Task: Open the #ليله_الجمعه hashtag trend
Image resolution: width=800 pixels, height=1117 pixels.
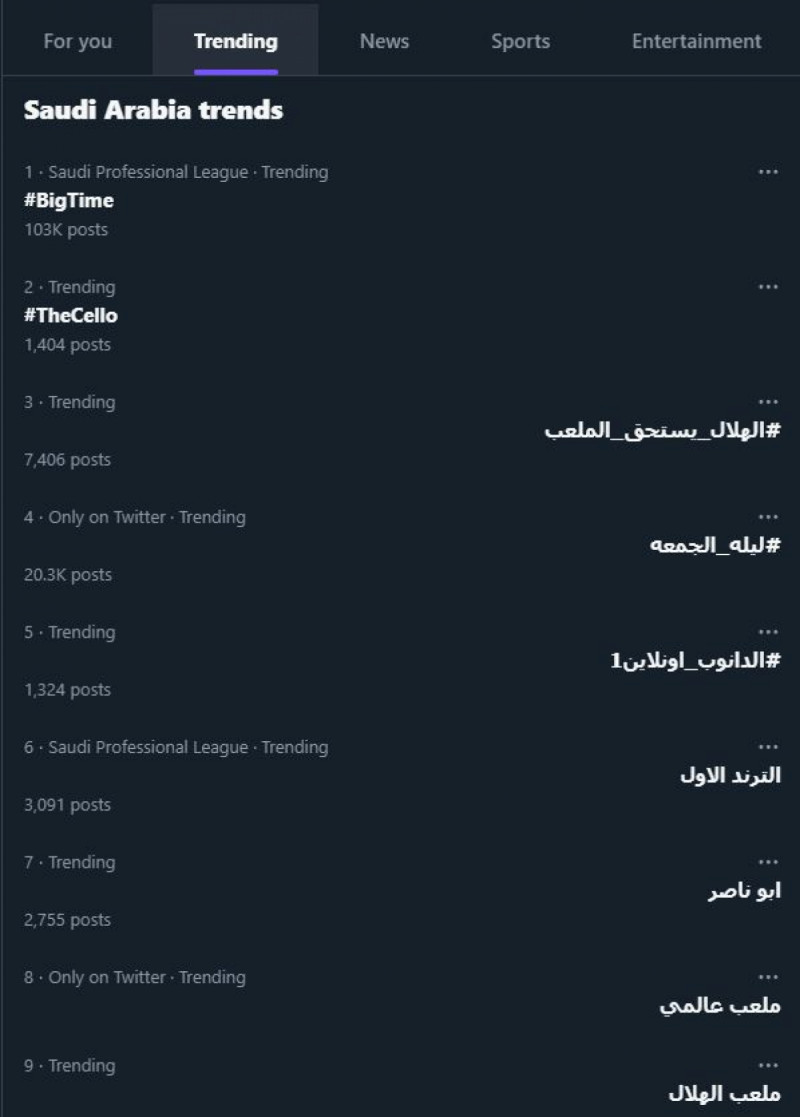Action: click(713, 545)
